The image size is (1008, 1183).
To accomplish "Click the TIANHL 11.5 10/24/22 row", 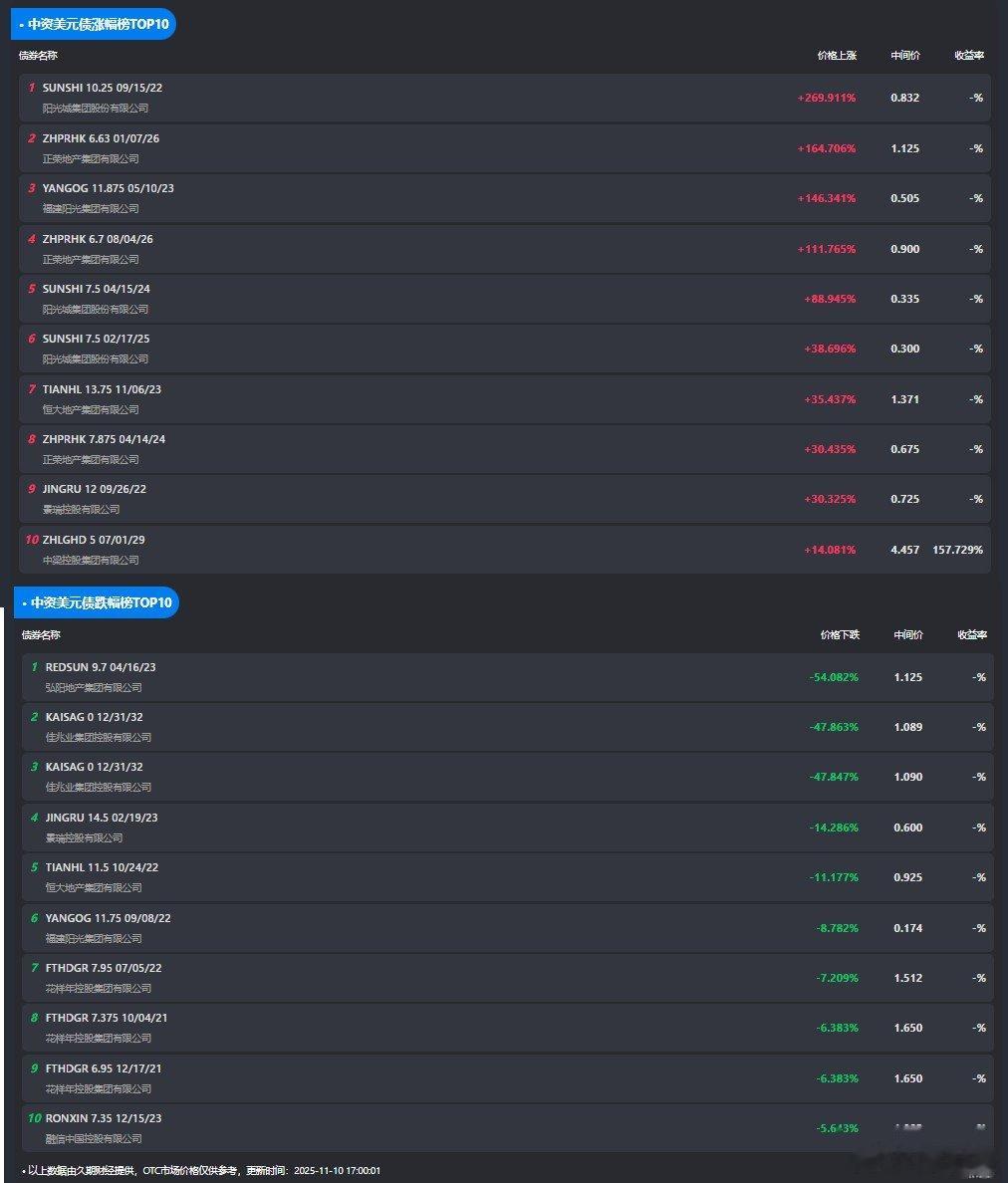I will (102, 867).
